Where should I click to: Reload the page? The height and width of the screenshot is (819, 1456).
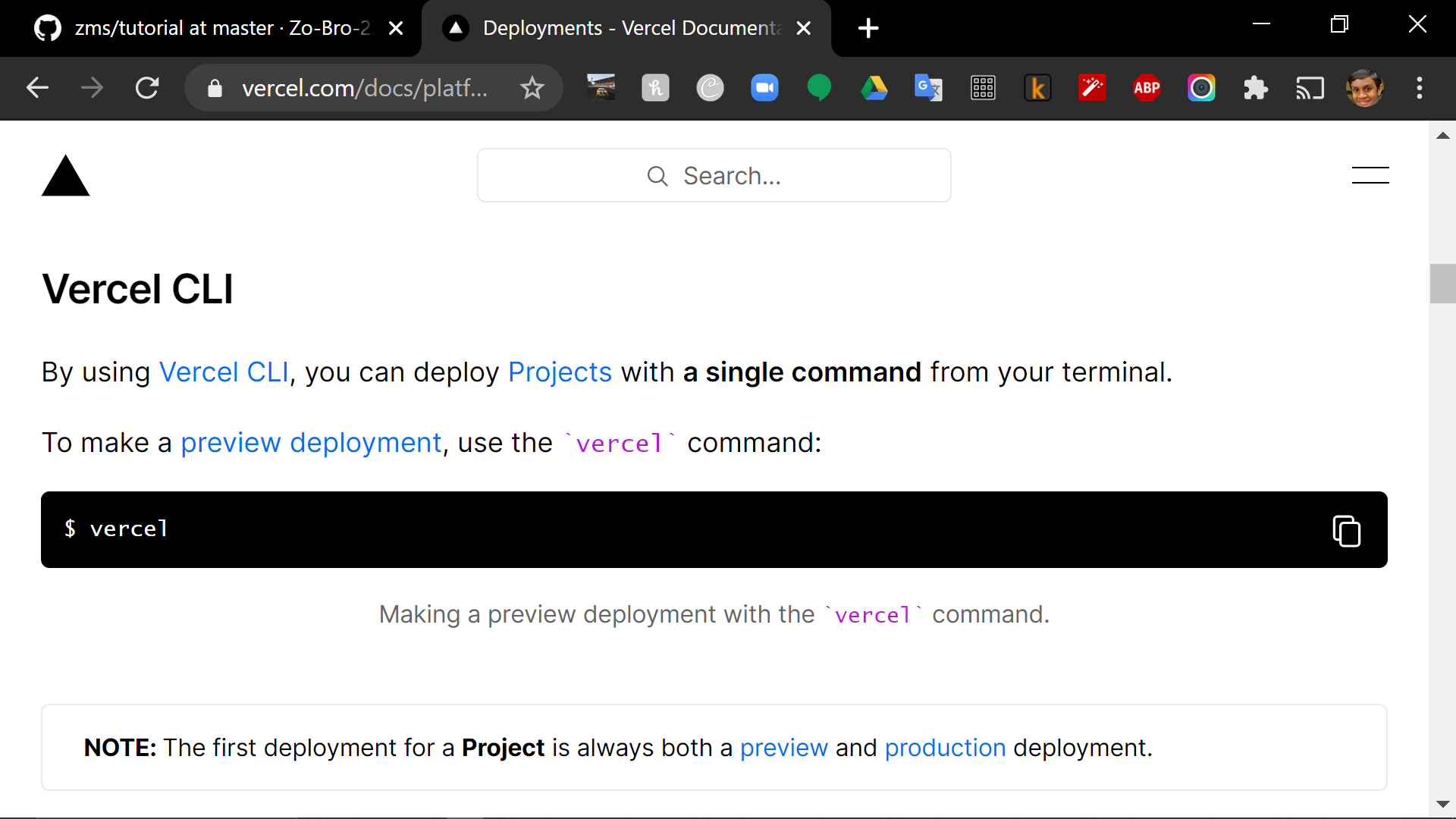pos(147,88)
